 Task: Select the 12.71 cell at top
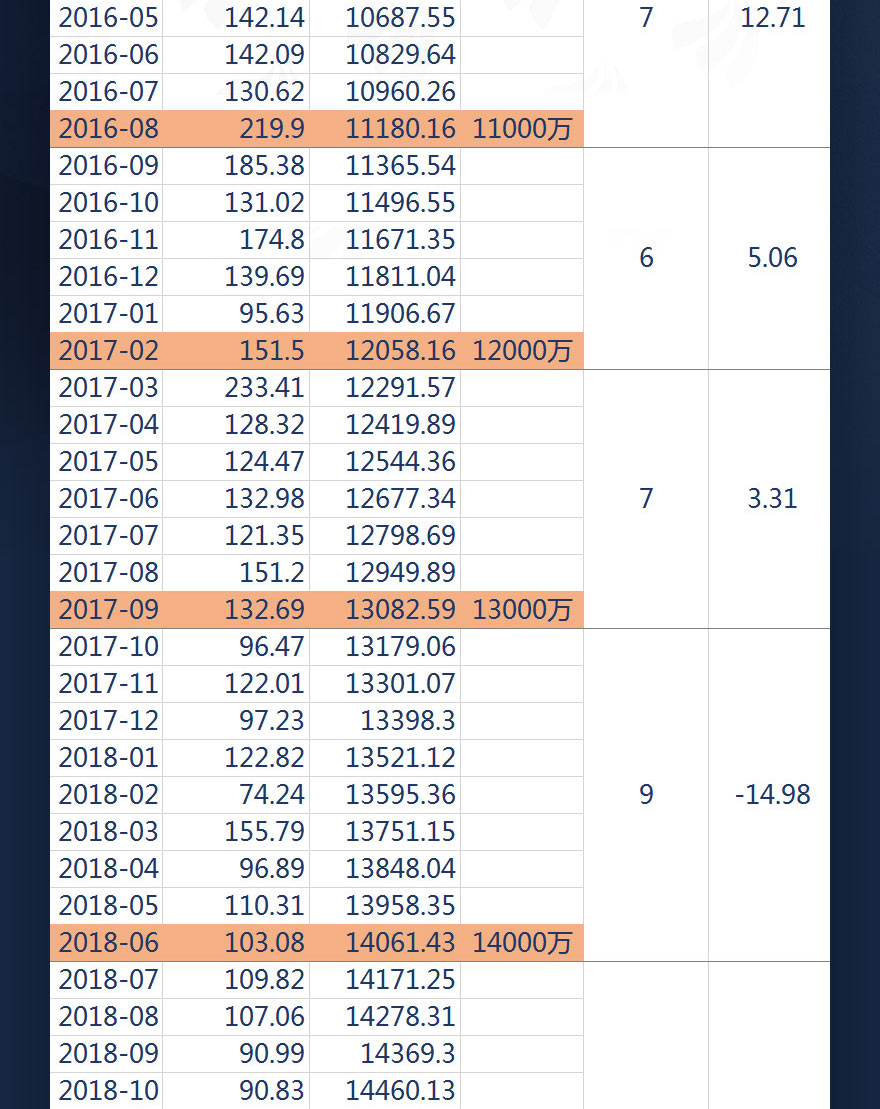[x=774, y=18]
